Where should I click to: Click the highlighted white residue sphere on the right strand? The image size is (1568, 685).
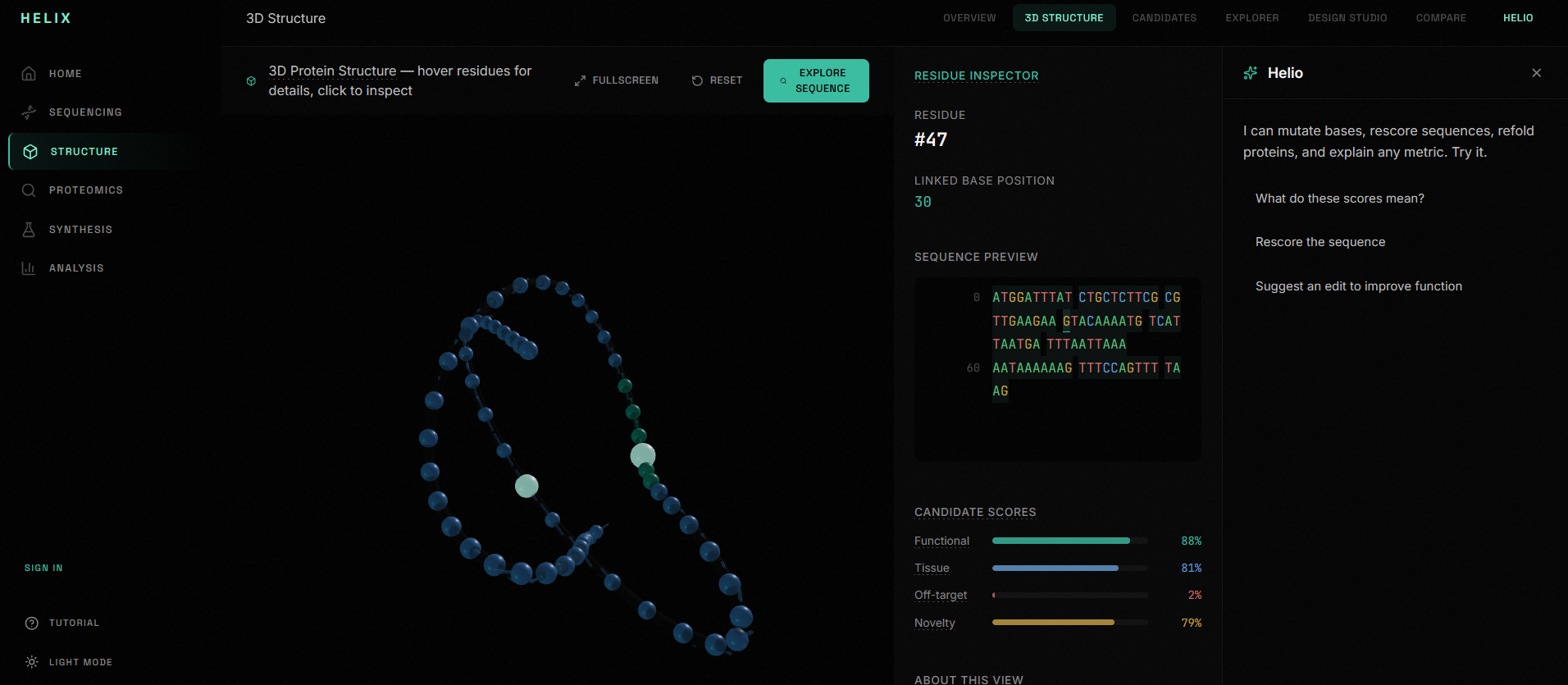(642, 455)
